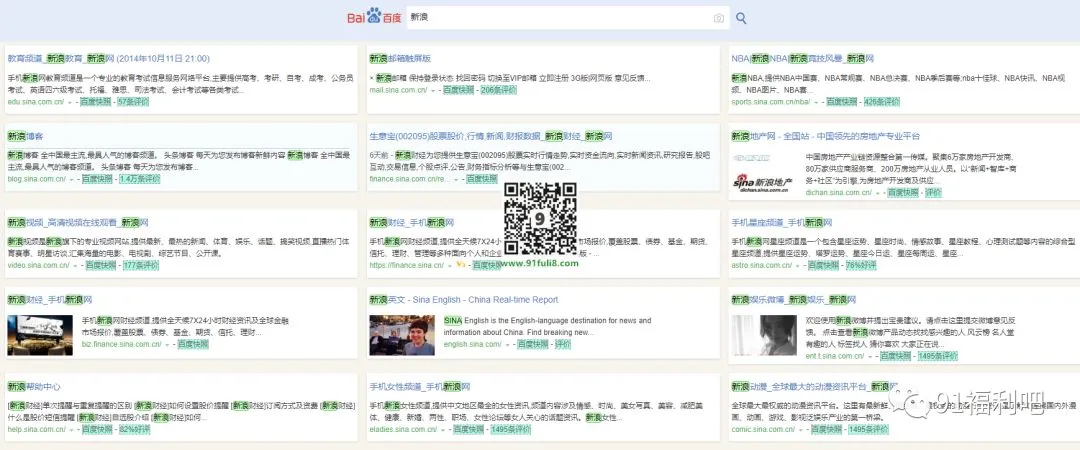The width and height of the screenshot is (1080, 450).
Task: Click the ent.t.sina.com.cn/ URL text
Action: point(835,356)
